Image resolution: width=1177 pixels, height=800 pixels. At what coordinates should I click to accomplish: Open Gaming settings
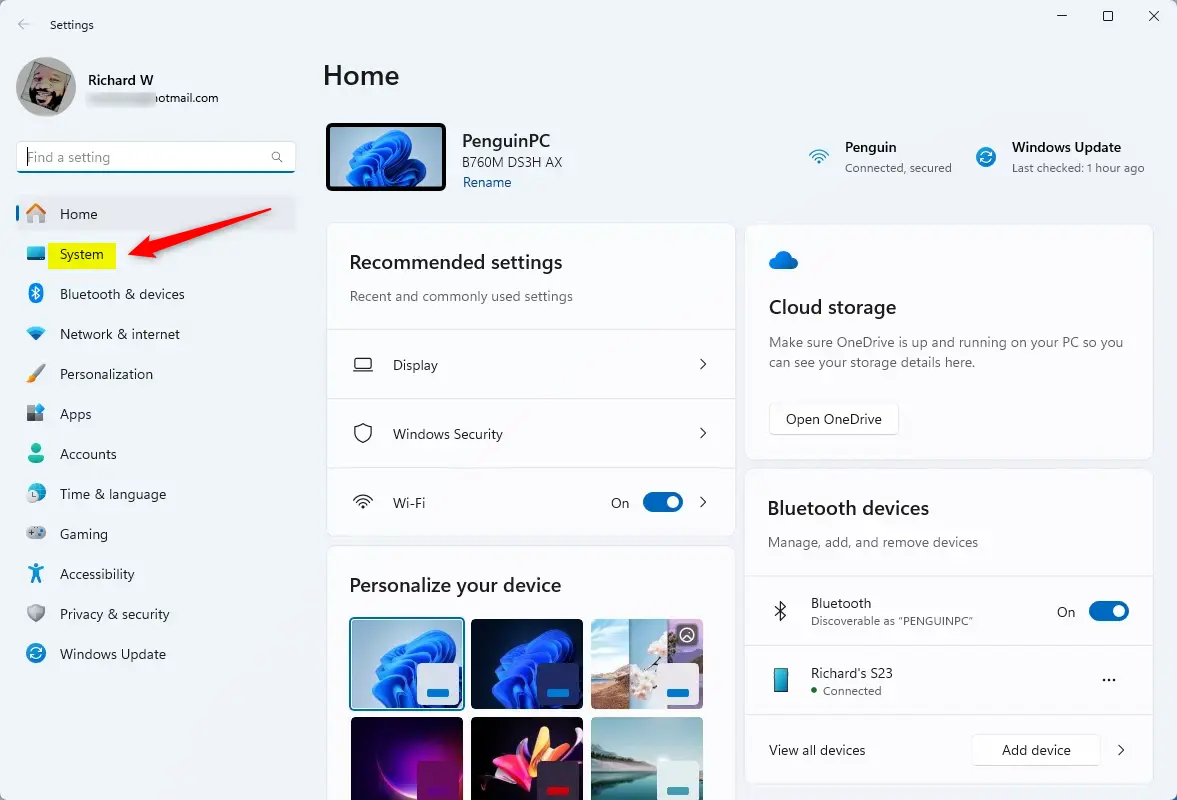click(156, 534)
